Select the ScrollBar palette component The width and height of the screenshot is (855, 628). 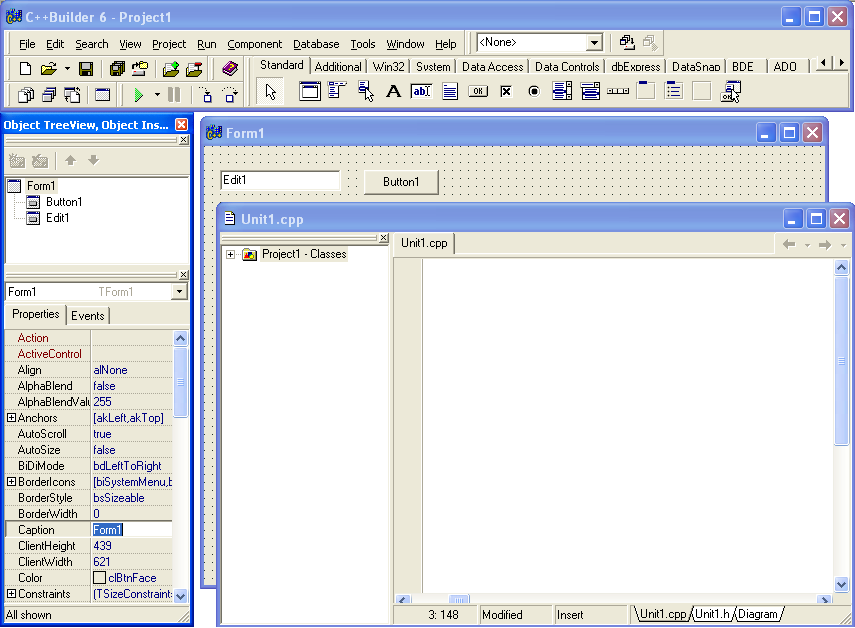(x=618, y=91)
